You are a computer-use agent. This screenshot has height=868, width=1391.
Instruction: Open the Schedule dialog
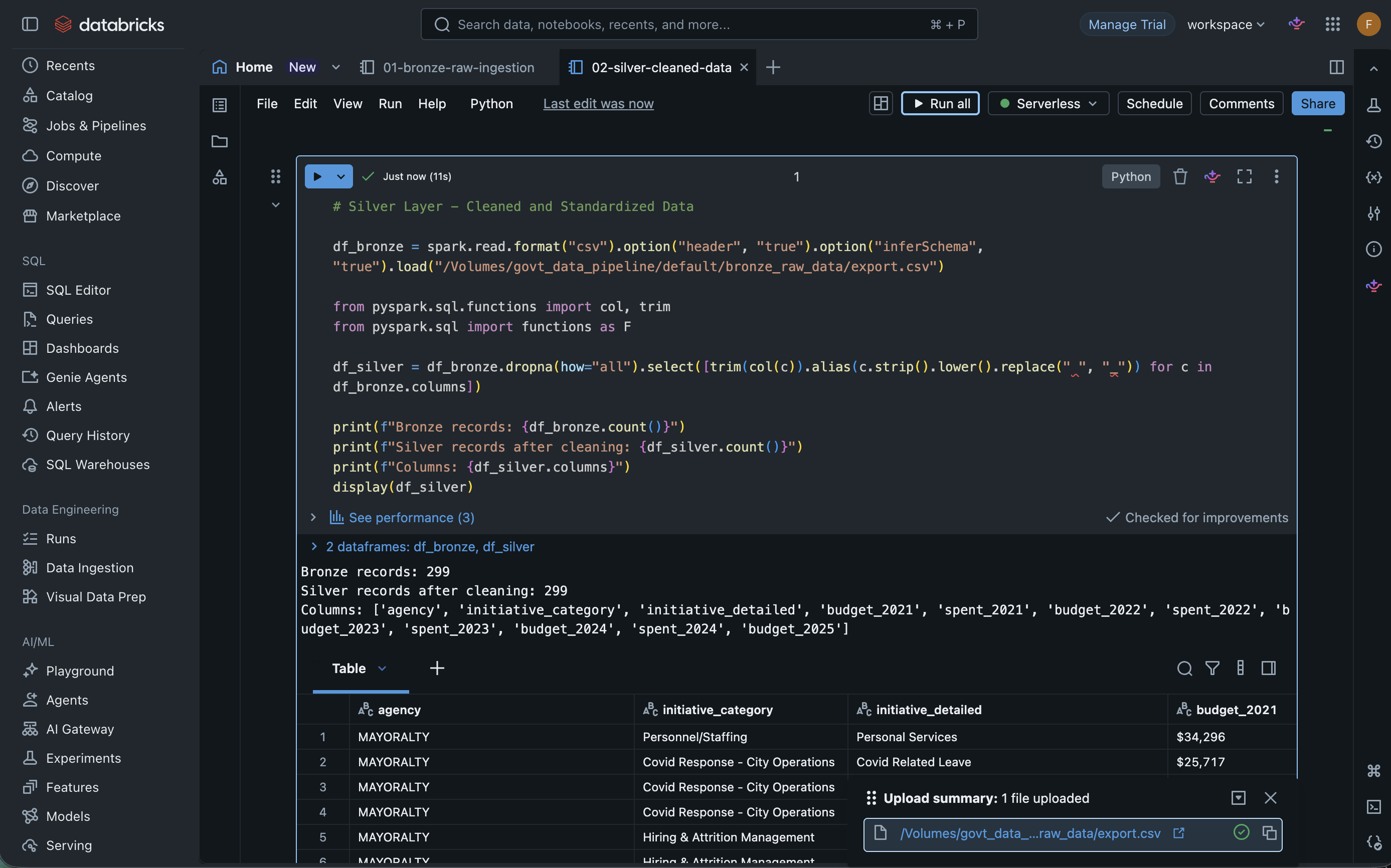point(1154,103)
